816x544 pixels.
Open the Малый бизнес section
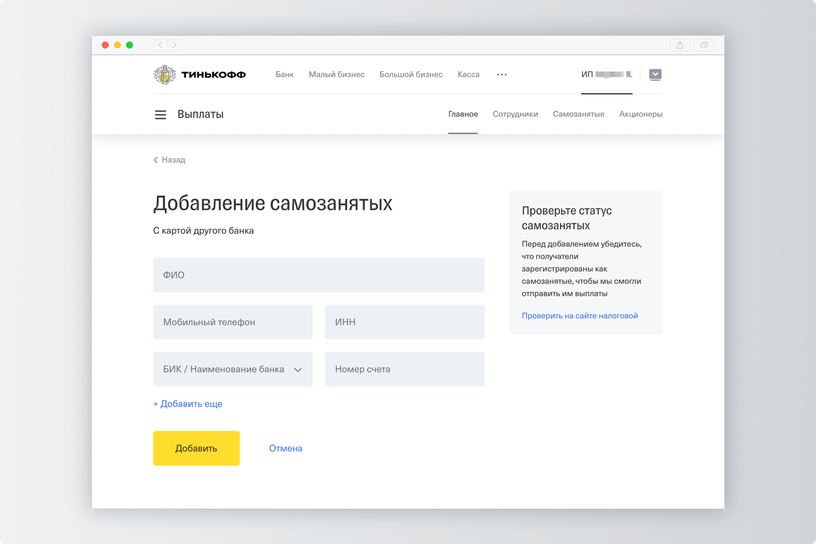pyautogui.click(x=336, y=74)
